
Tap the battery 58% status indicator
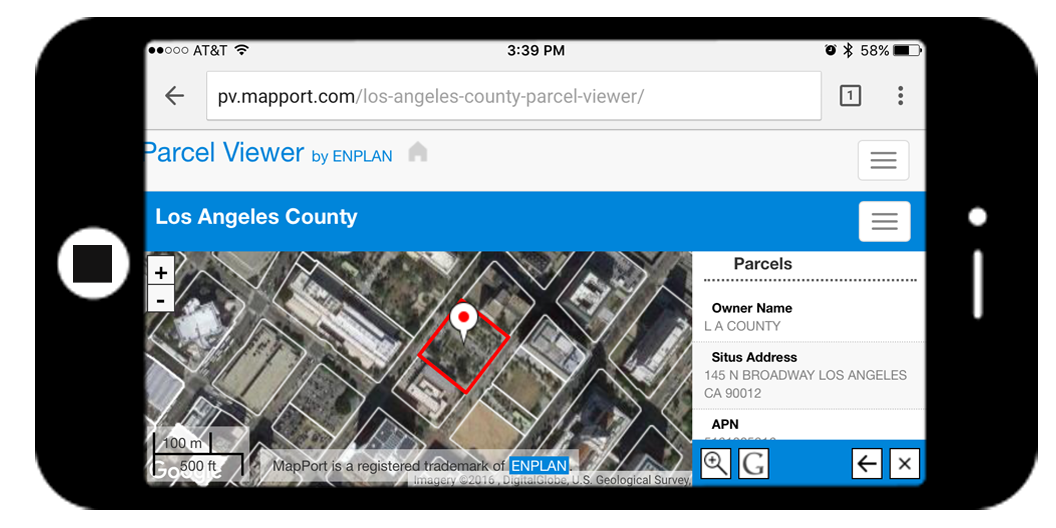tap(890, 51)
